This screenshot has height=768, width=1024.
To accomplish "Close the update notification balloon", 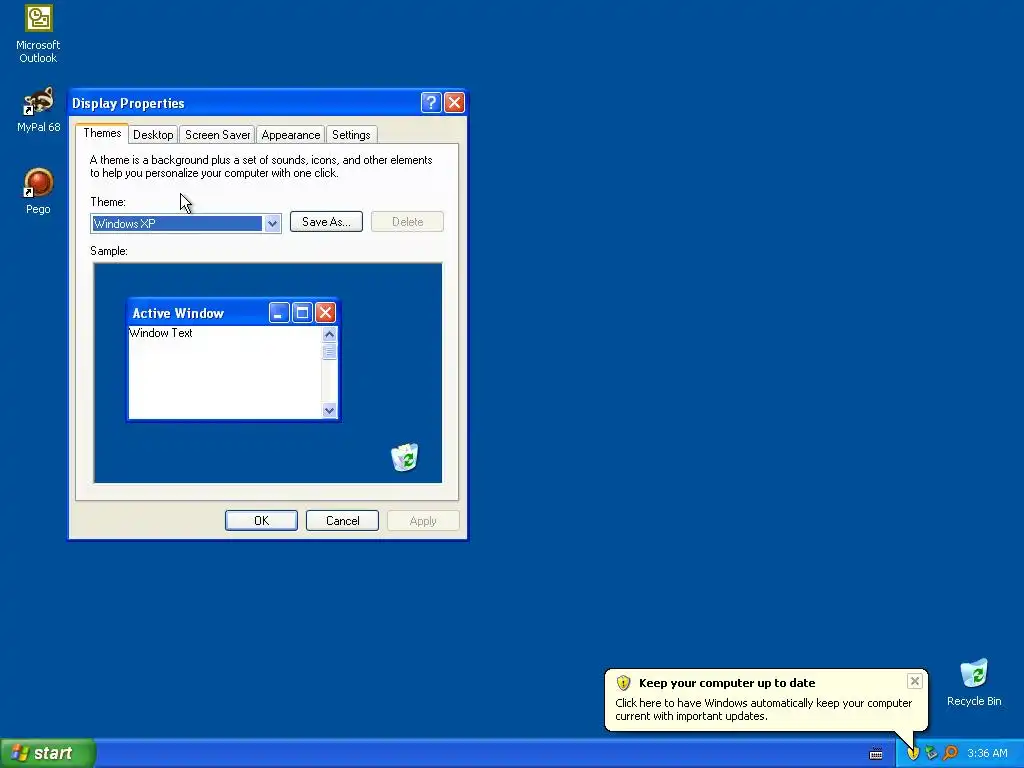I will (914, 681).
